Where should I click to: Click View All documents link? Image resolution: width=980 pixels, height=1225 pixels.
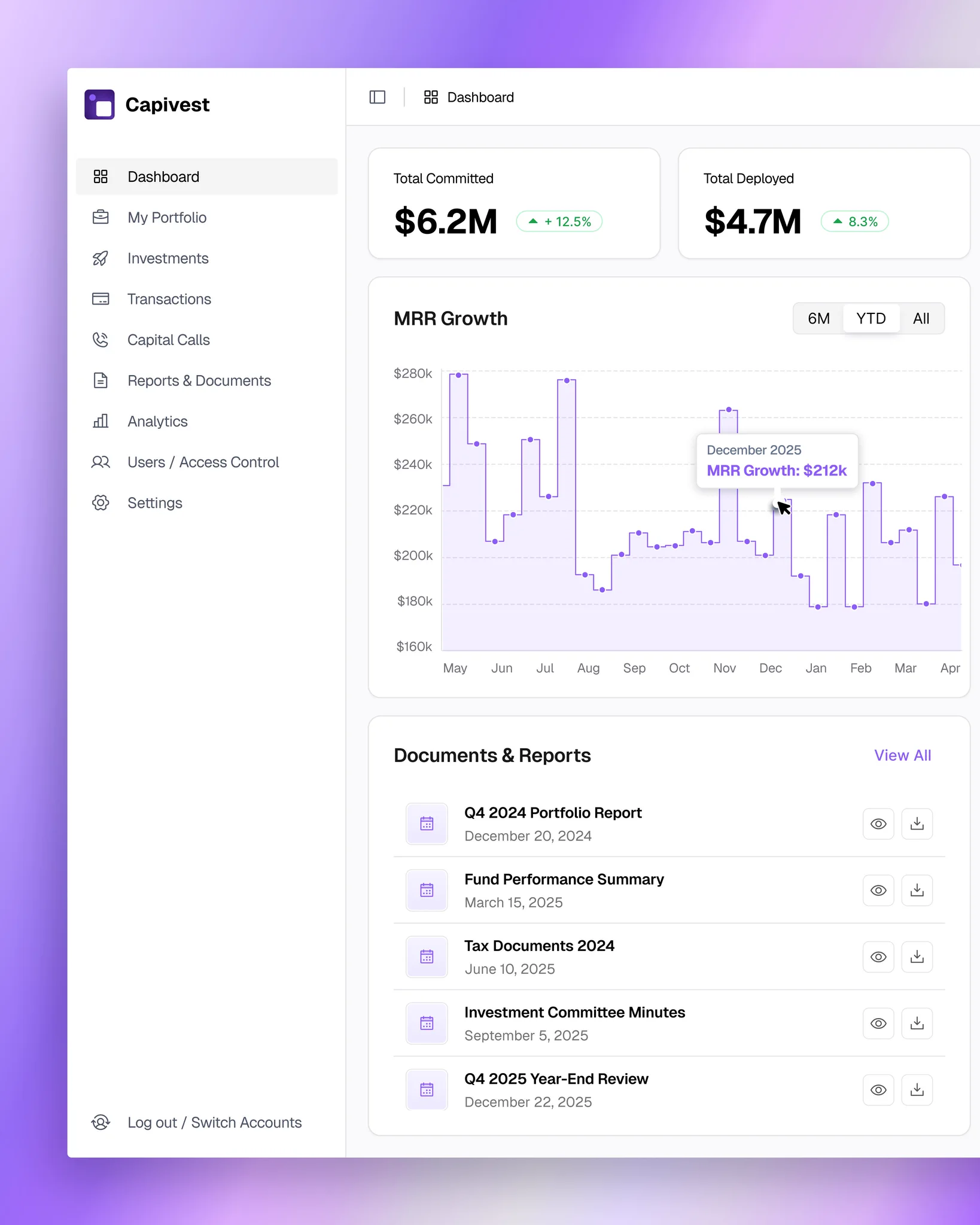coord(902,755)
